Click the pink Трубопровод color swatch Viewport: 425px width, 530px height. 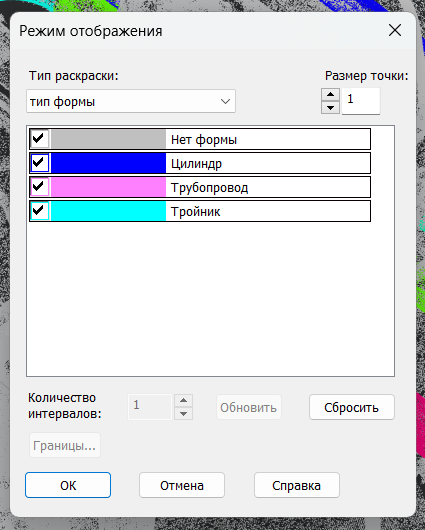tap(108, 187)
